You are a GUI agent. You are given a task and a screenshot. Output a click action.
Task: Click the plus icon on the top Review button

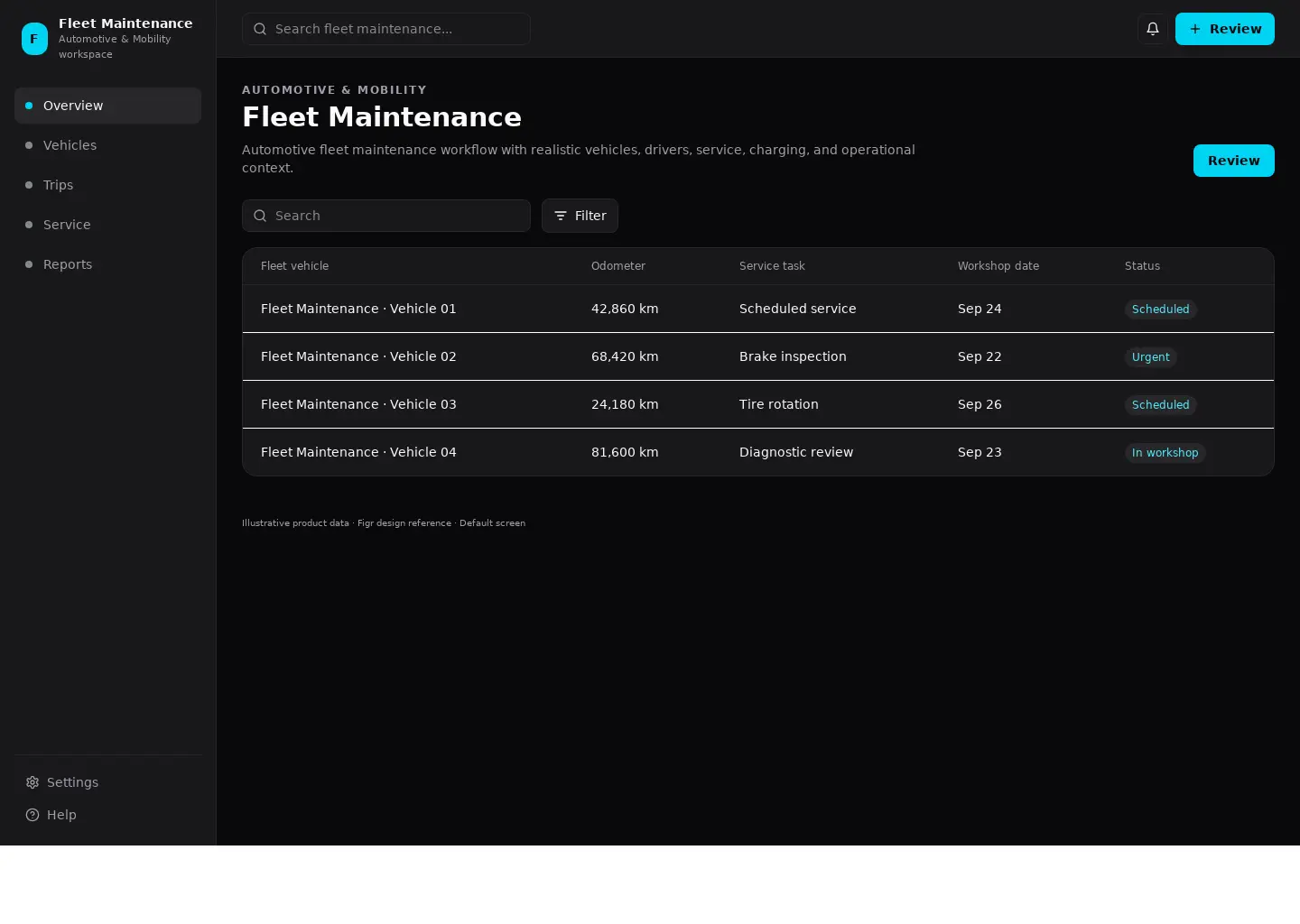[1195, 29]
